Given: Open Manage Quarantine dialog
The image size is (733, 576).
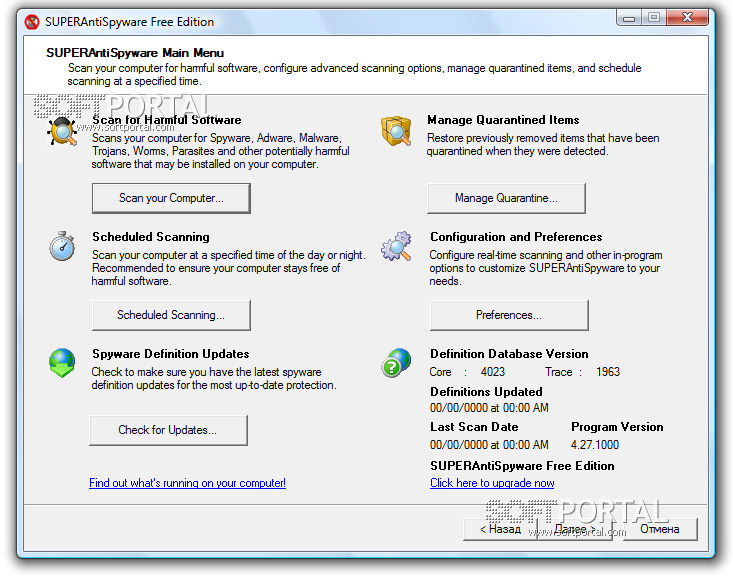Looking at the screenshot, I should [506, 198].
